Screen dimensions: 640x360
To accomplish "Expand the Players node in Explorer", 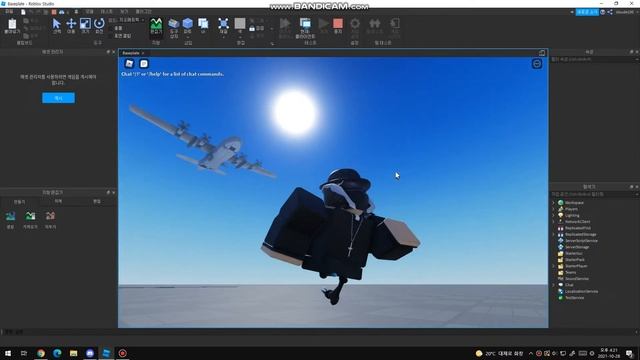I will click(554, 209).
